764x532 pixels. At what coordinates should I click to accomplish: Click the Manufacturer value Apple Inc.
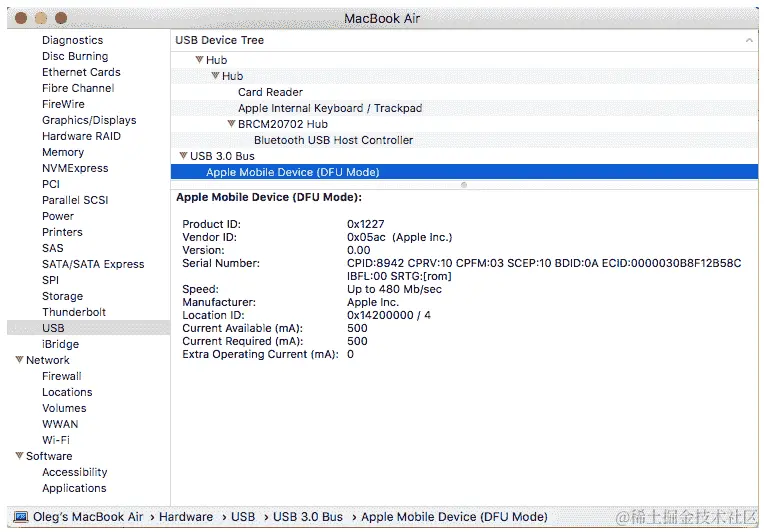373,303
